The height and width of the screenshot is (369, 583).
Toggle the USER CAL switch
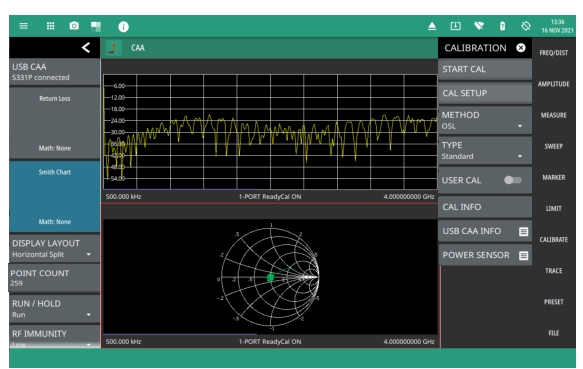tap(513, 180)
